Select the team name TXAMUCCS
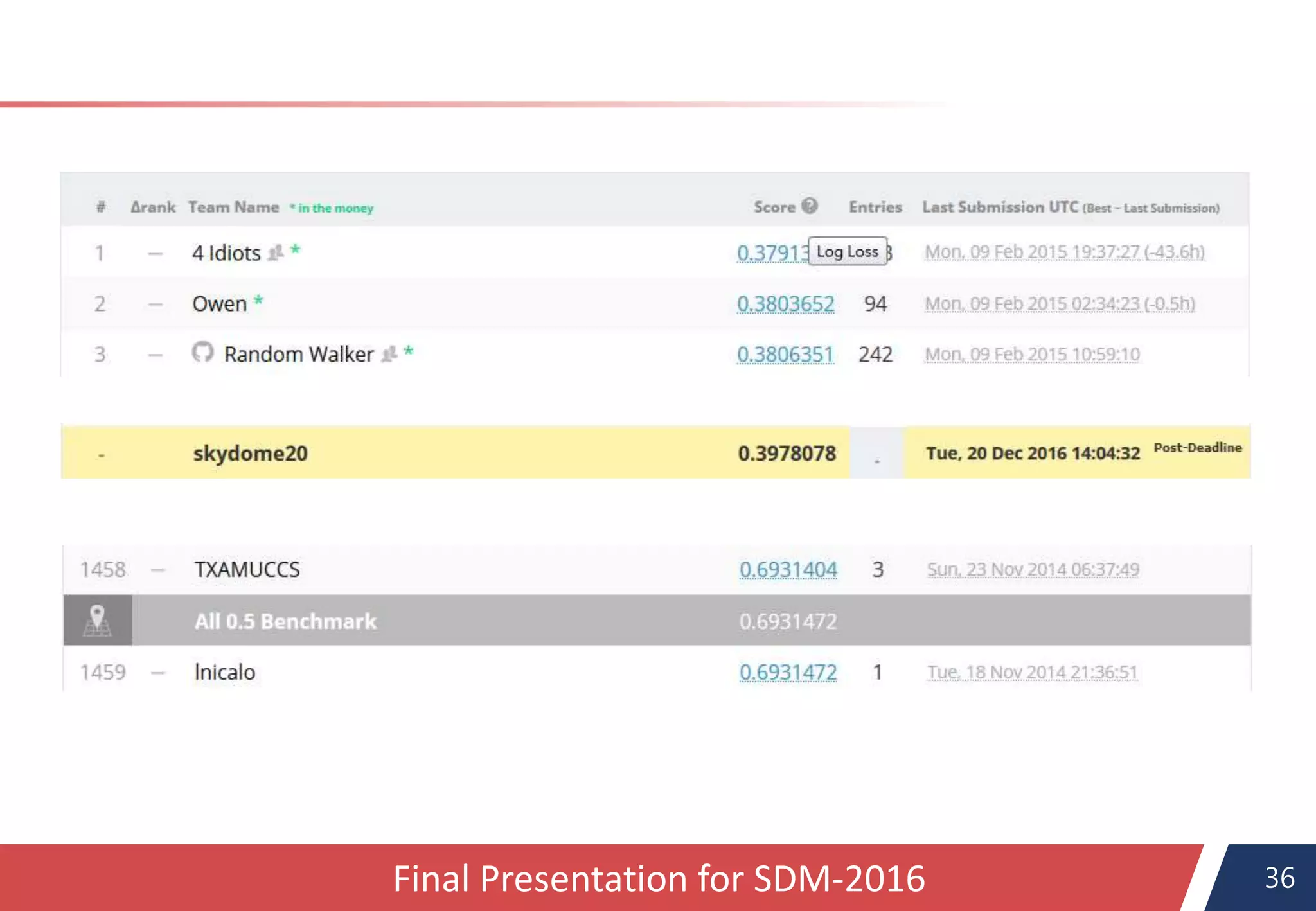 click(247, 569)
